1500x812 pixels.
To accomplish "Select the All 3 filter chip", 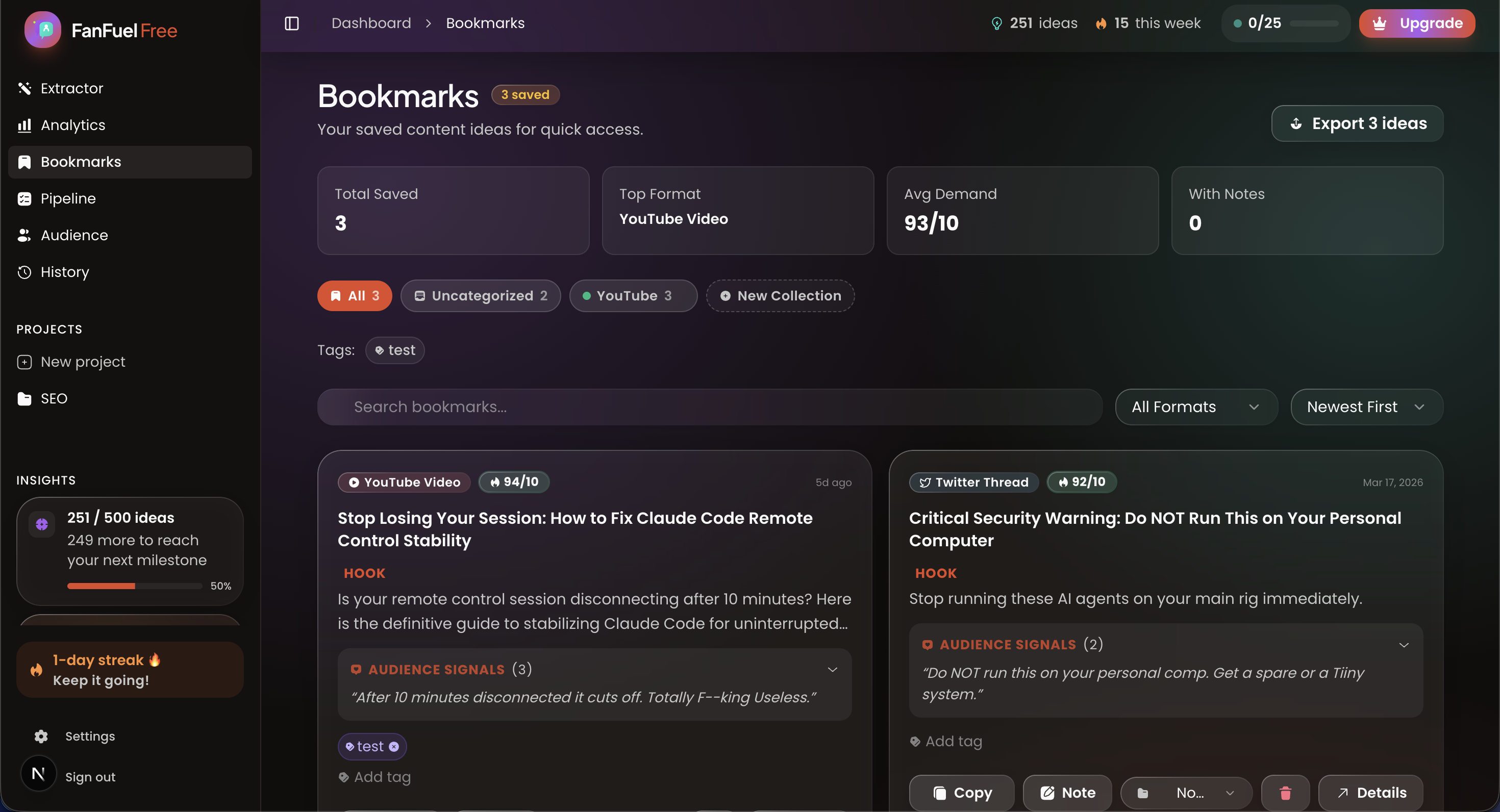I will (355, 296).
